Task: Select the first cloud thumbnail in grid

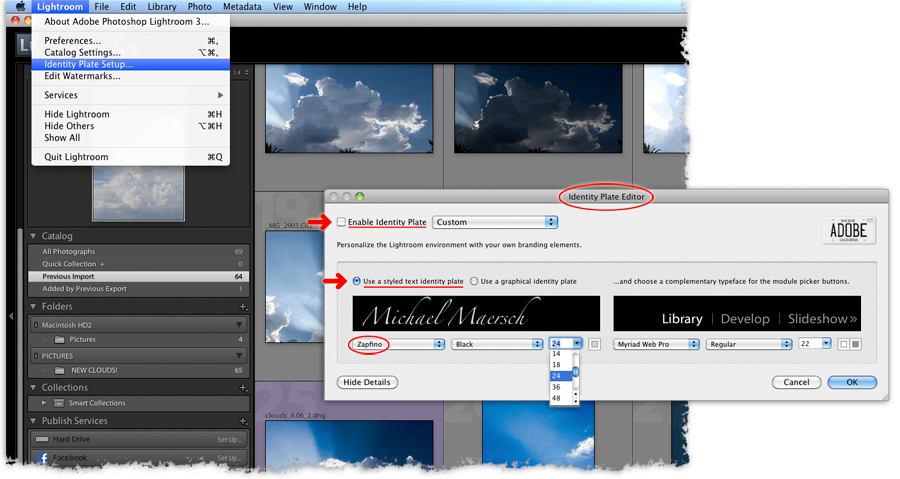Action: pyautogui.click(x=349, y=108)
